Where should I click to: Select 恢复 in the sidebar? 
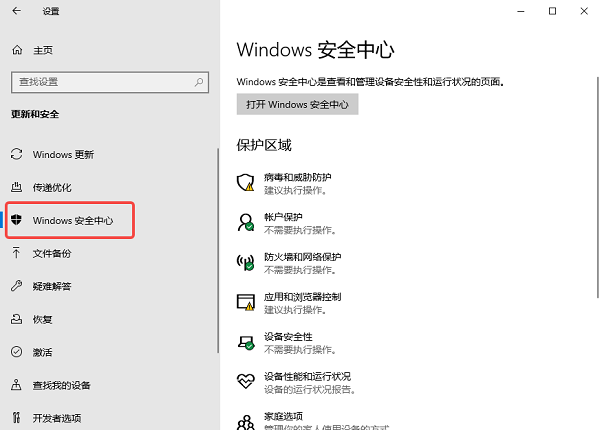[42, 319]
